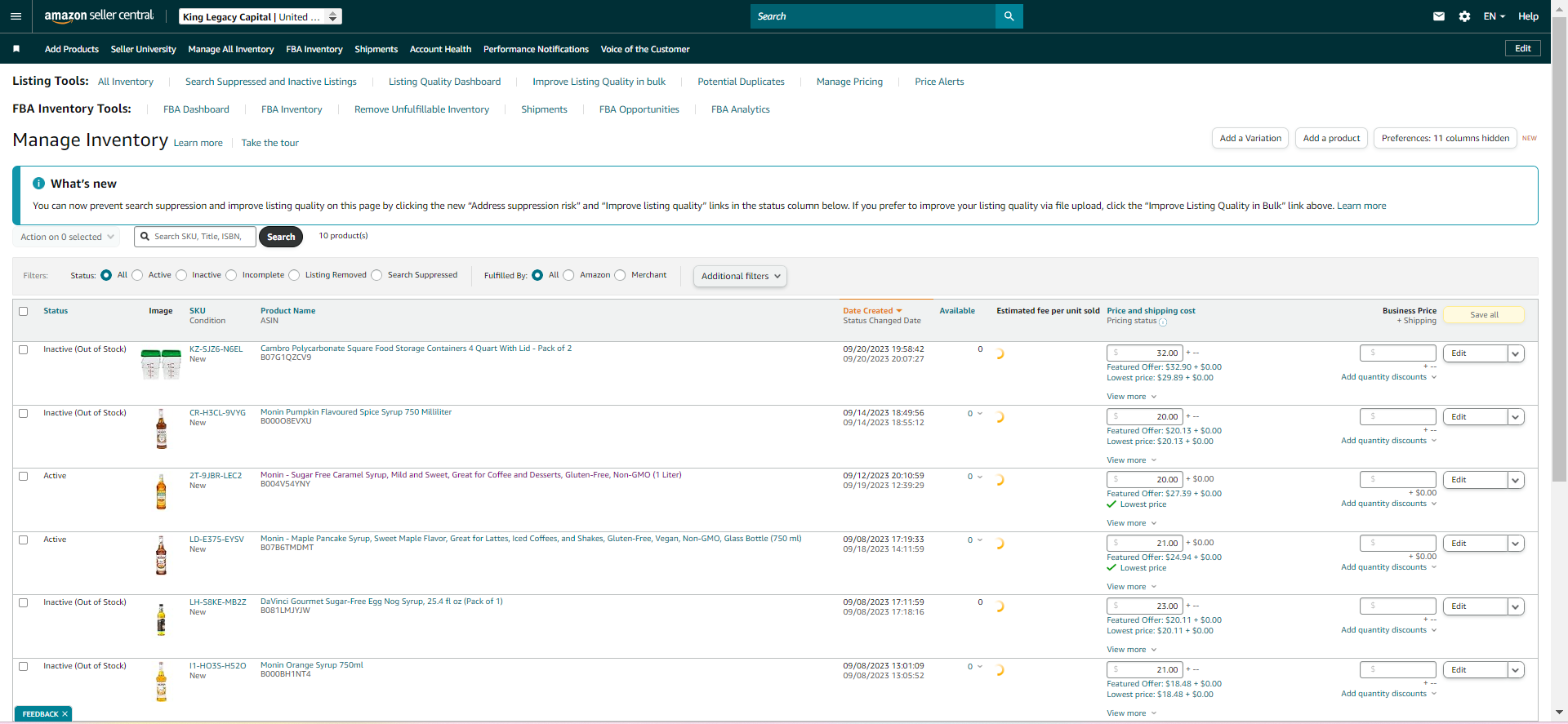
Task: Open the hamburger navigation menu
Action: point(16,16)
